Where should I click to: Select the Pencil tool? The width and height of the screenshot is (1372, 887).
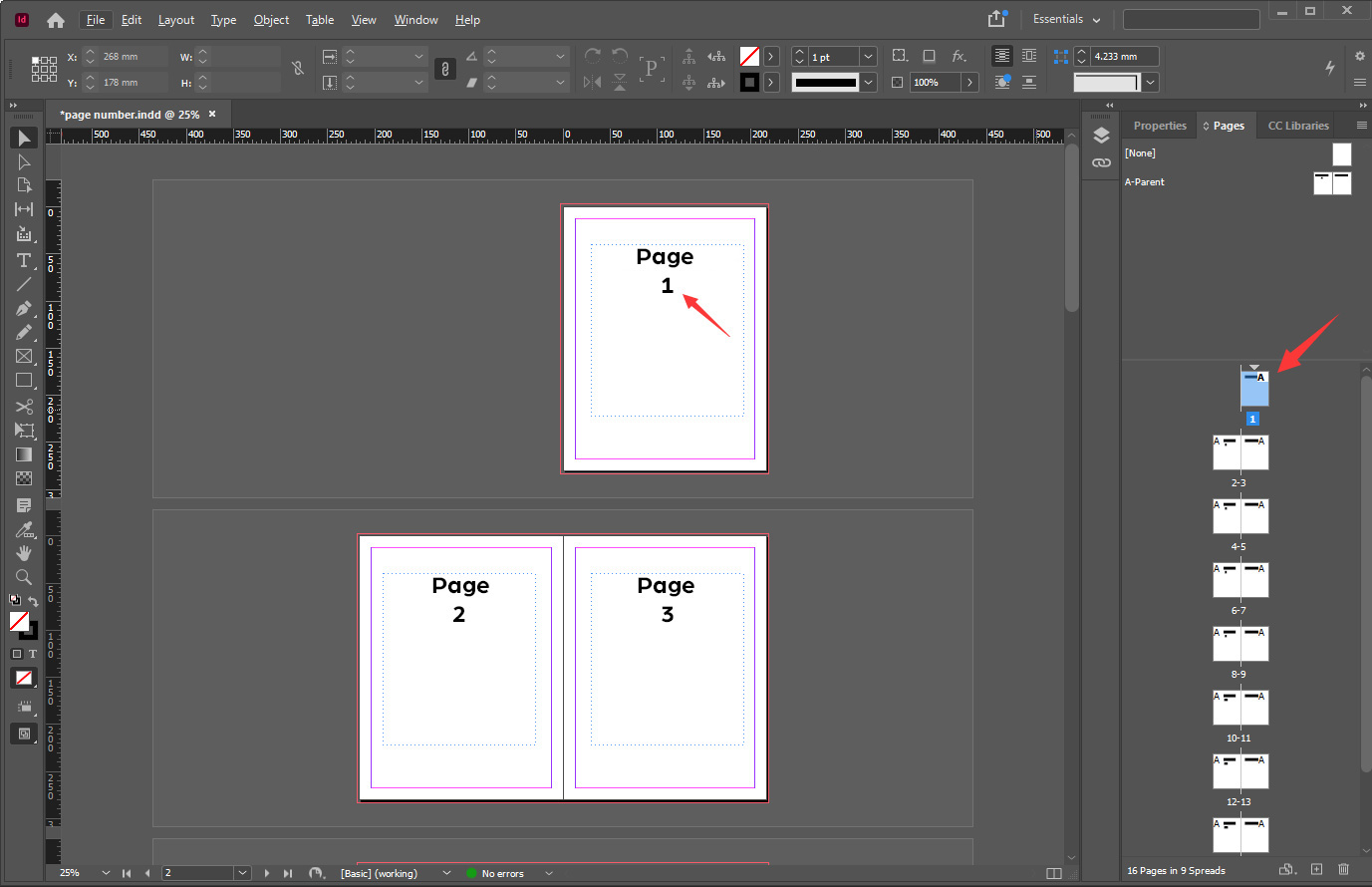pos(24,332)
